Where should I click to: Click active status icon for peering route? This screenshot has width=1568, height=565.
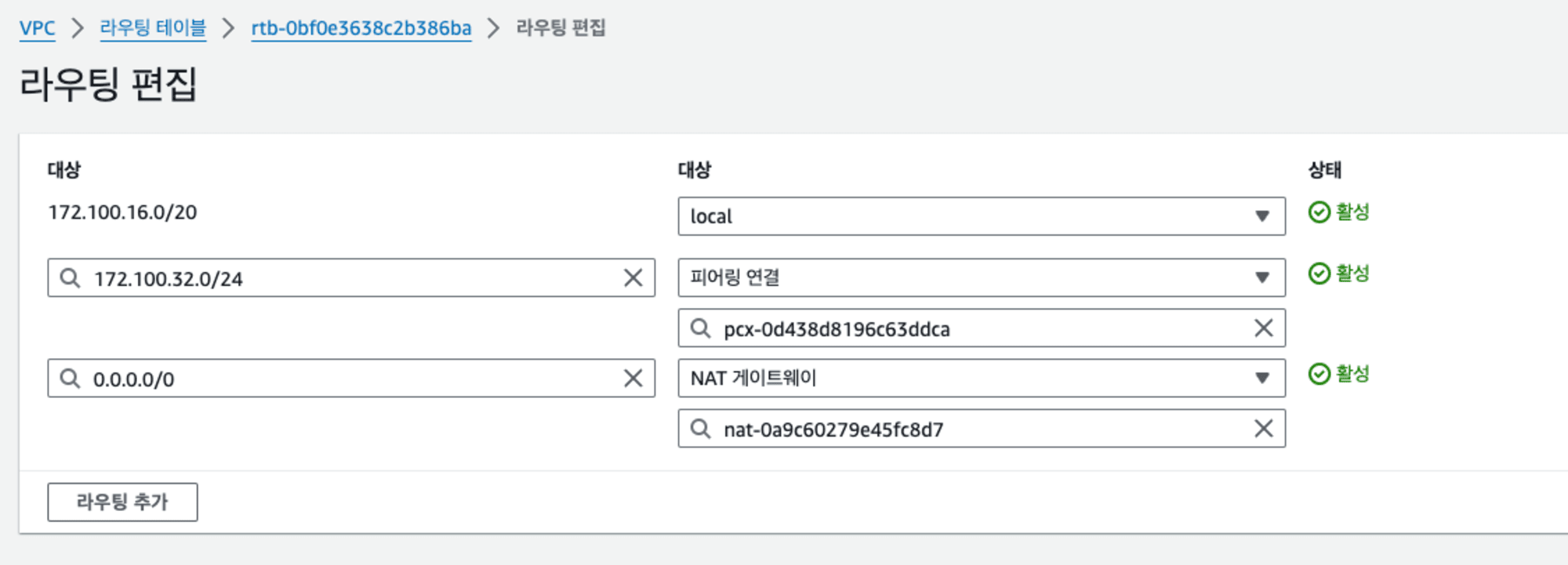point(1319,273)
